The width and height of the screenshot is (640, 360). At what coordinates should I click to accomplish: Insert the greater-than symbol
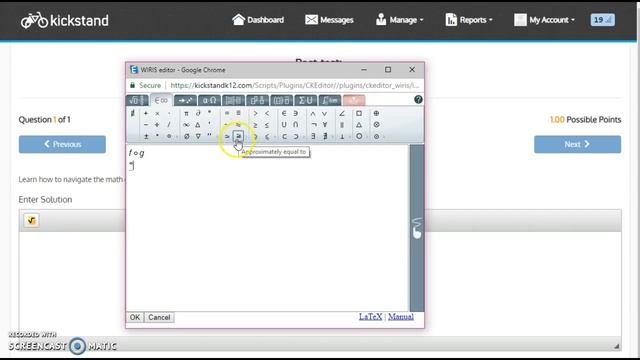click(x=256, y=113)
